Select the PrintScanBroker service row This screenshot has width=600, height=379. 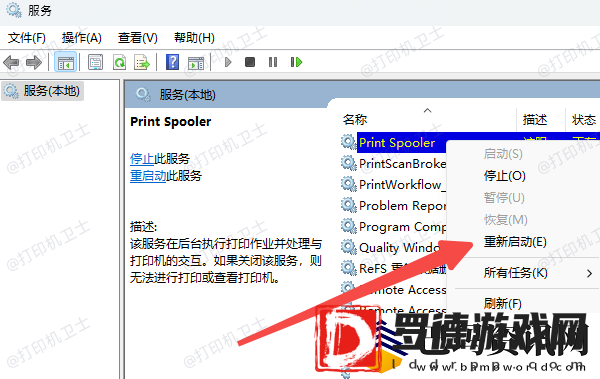402,163
